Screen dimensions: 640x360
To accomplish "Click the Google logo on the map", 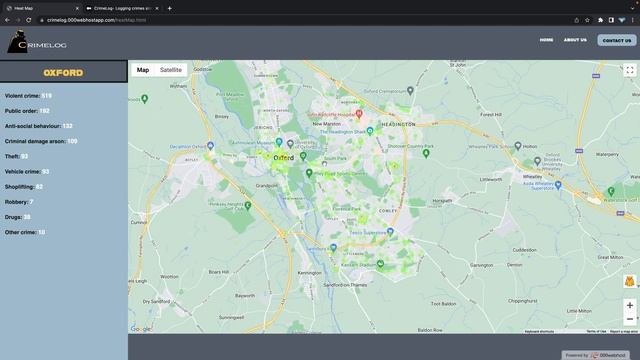I will click(141, 329).
